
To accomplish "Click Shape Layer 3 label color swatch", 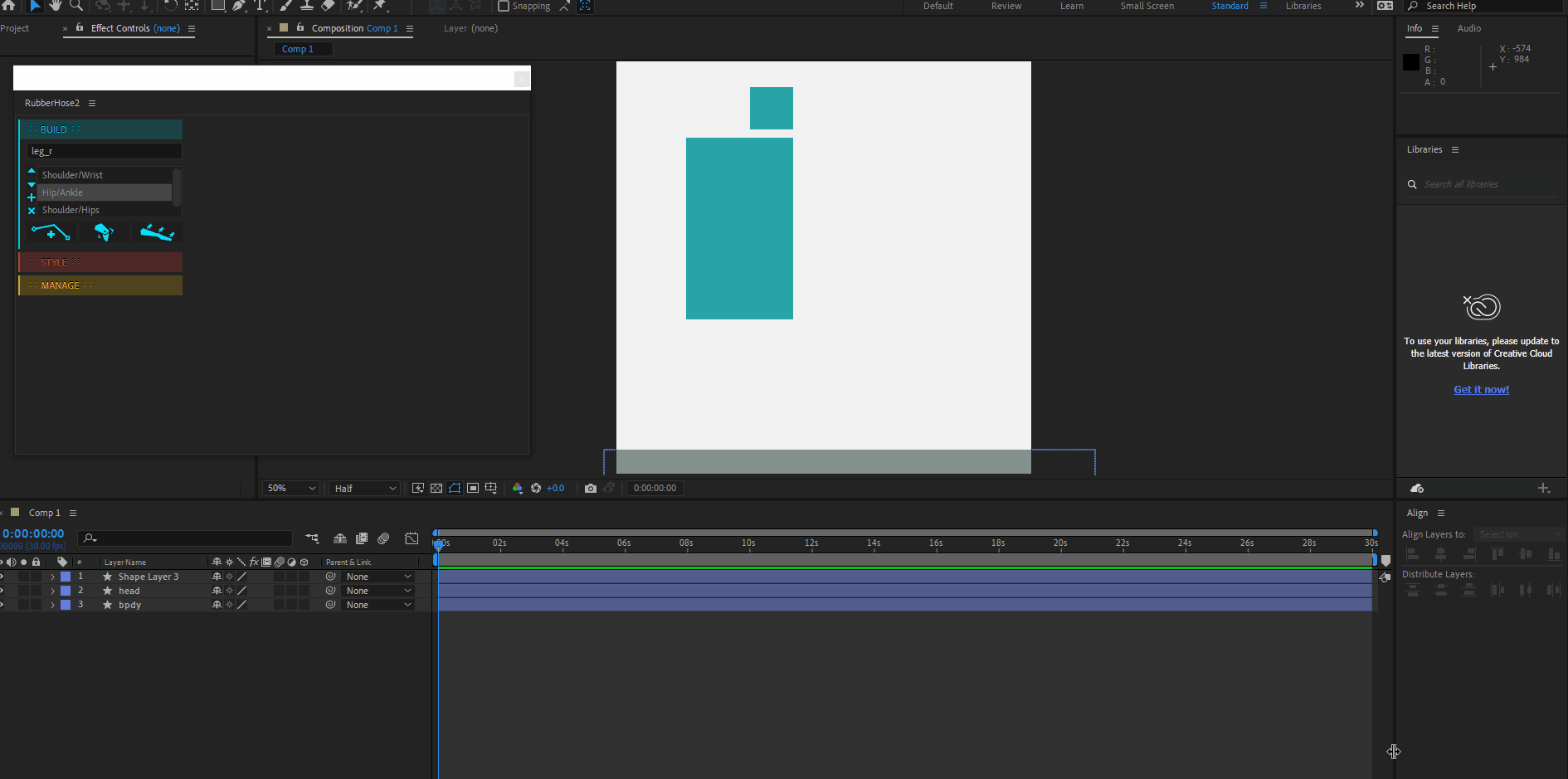I will pyautogui.click(x=66, y=577).
